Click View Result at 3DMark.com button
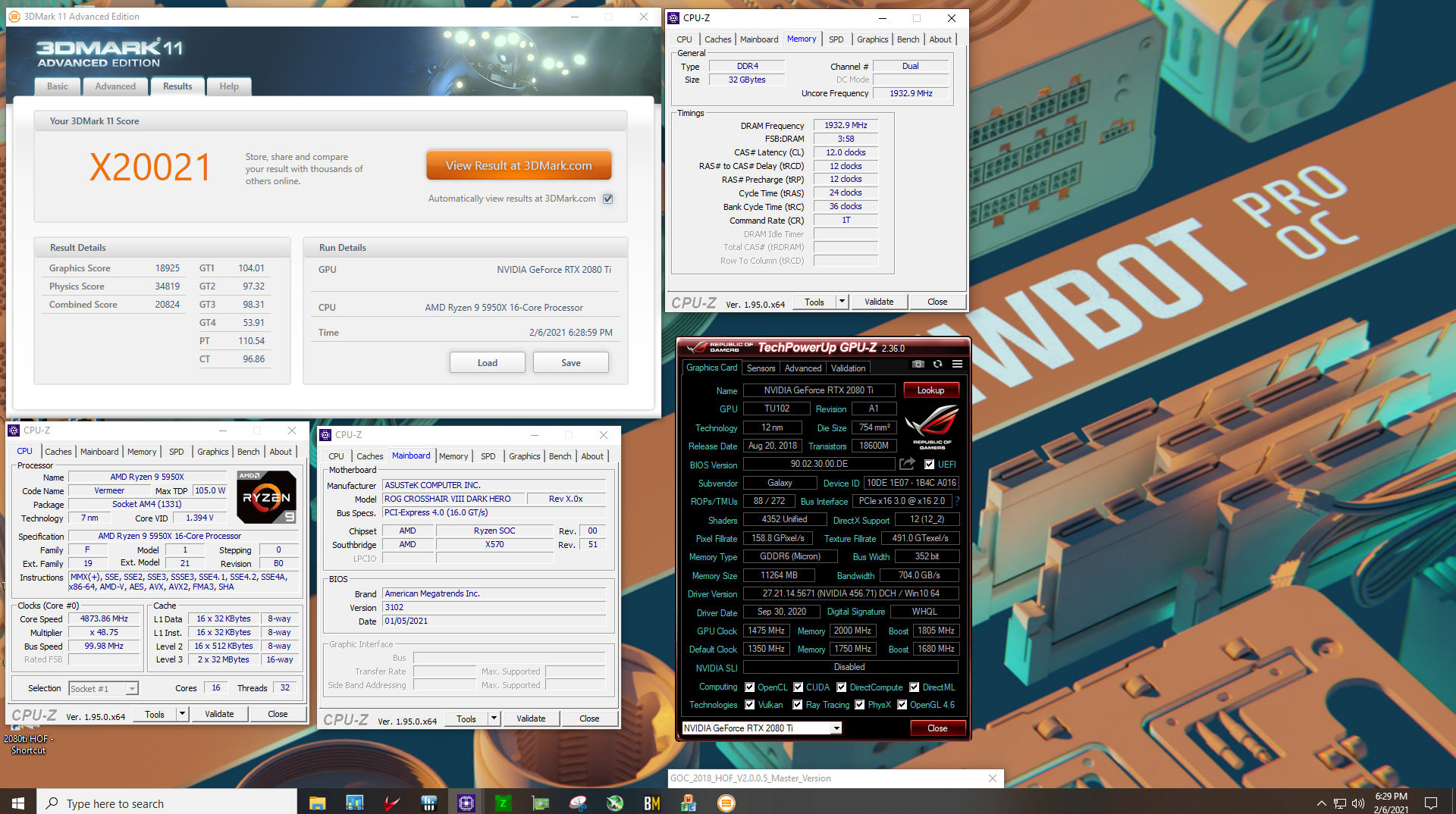This screenshot has height=814, width=1456. tap(519, 165)
